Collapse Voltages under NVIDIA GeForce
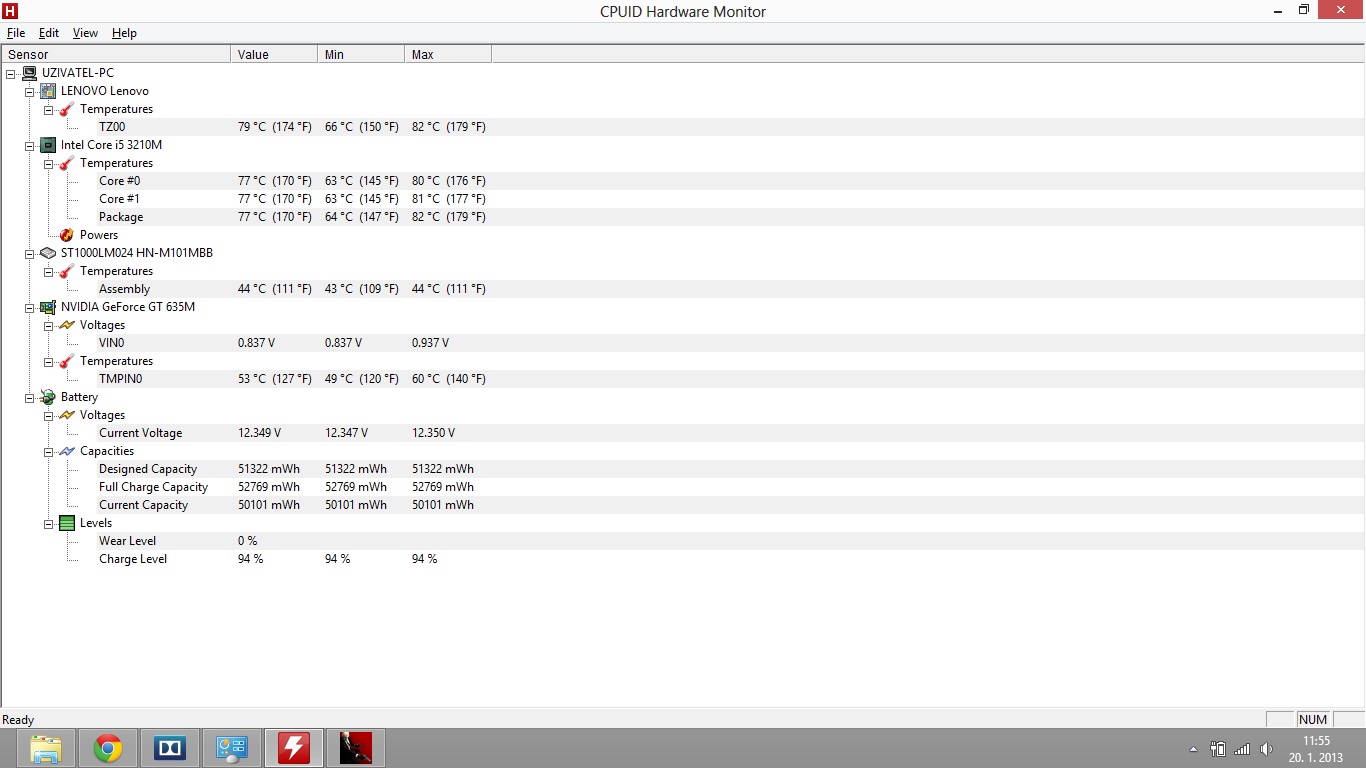 pos(49,325)
